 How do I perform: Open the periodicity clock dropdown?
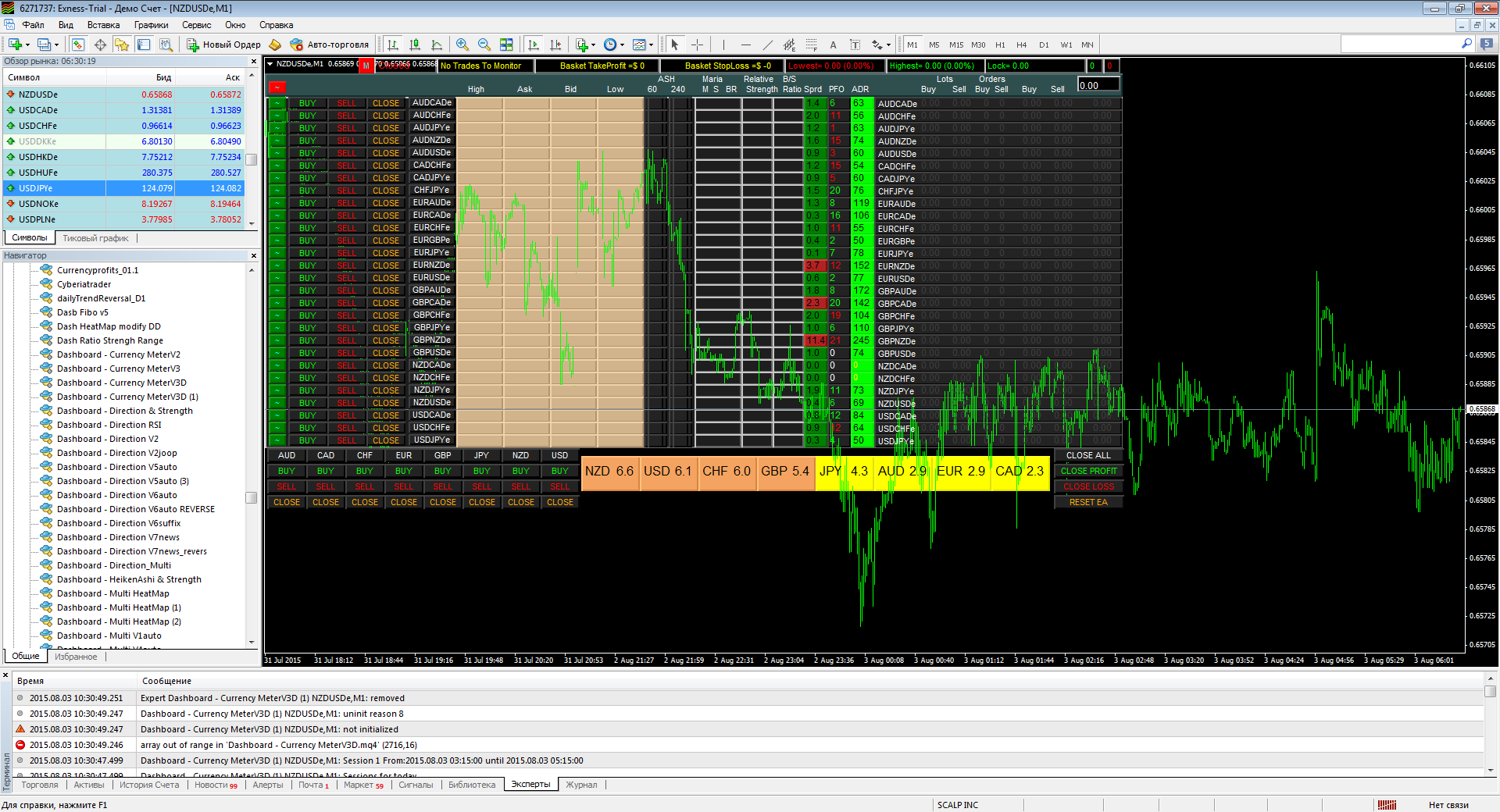(x=622, y=45)
